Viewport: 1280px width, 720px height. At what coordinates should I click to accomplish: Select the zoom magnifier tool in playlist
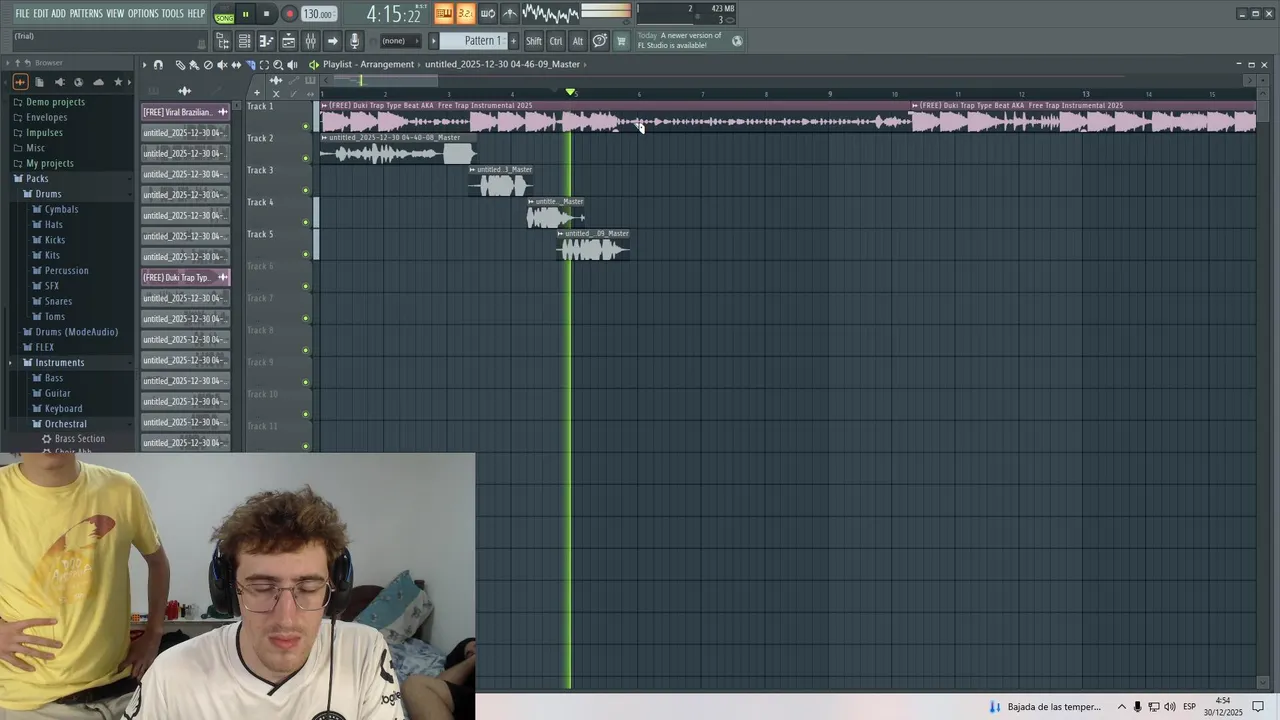pos(278,65)
